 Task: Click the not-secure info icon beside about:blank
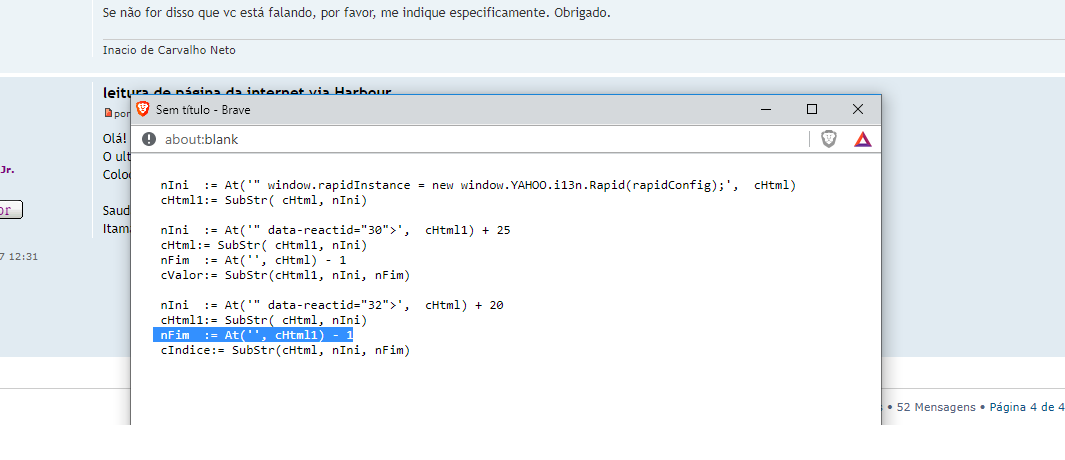(149, 139)
